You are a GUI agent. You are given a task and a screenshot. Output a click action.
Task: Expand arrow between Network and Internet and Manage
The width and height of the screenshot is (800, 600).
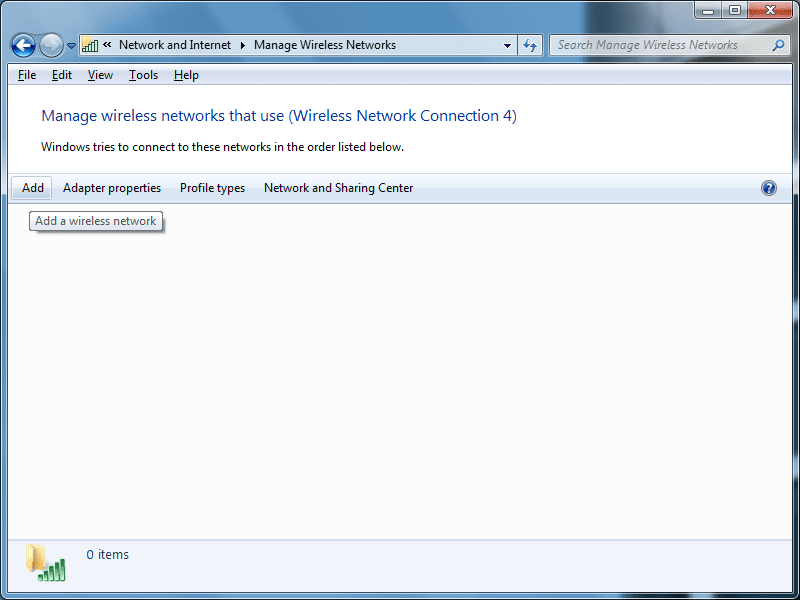(x=243, y=45)
